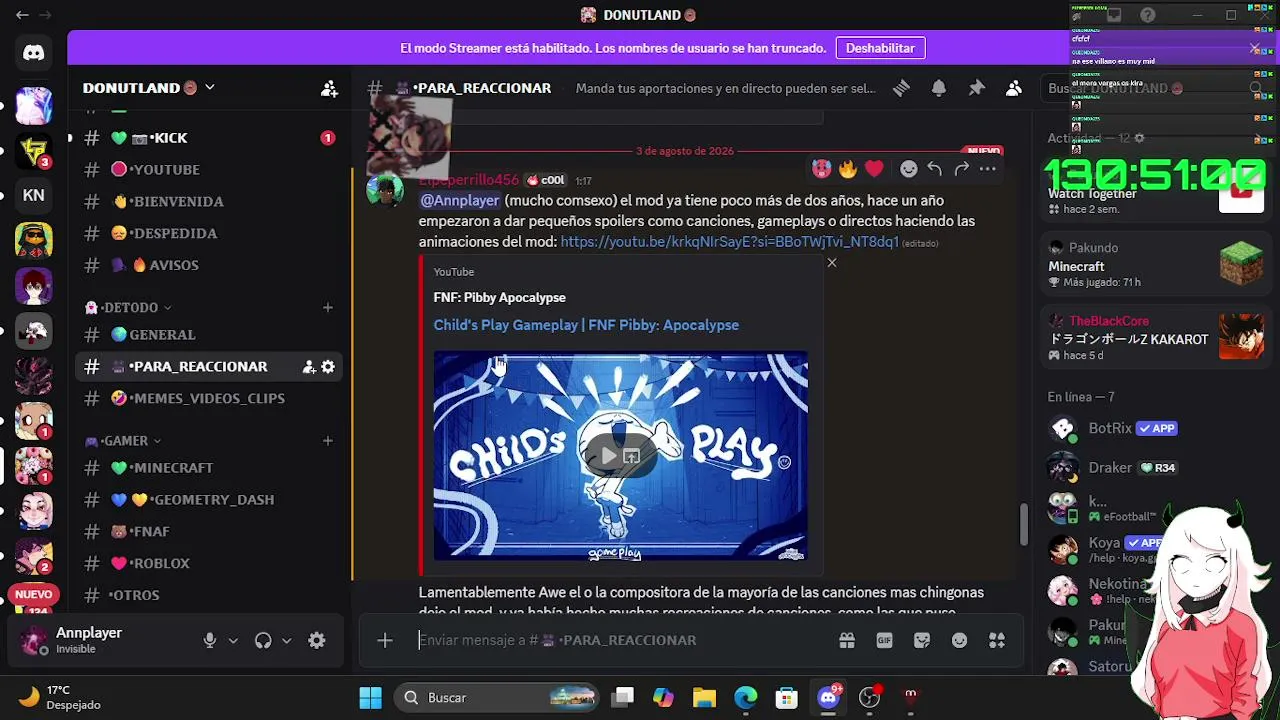Image resolution: width=1280 pixels, height=720 pixels.
Task: Click Deshabilitar to disable Streamer mode
Action: 880,48
